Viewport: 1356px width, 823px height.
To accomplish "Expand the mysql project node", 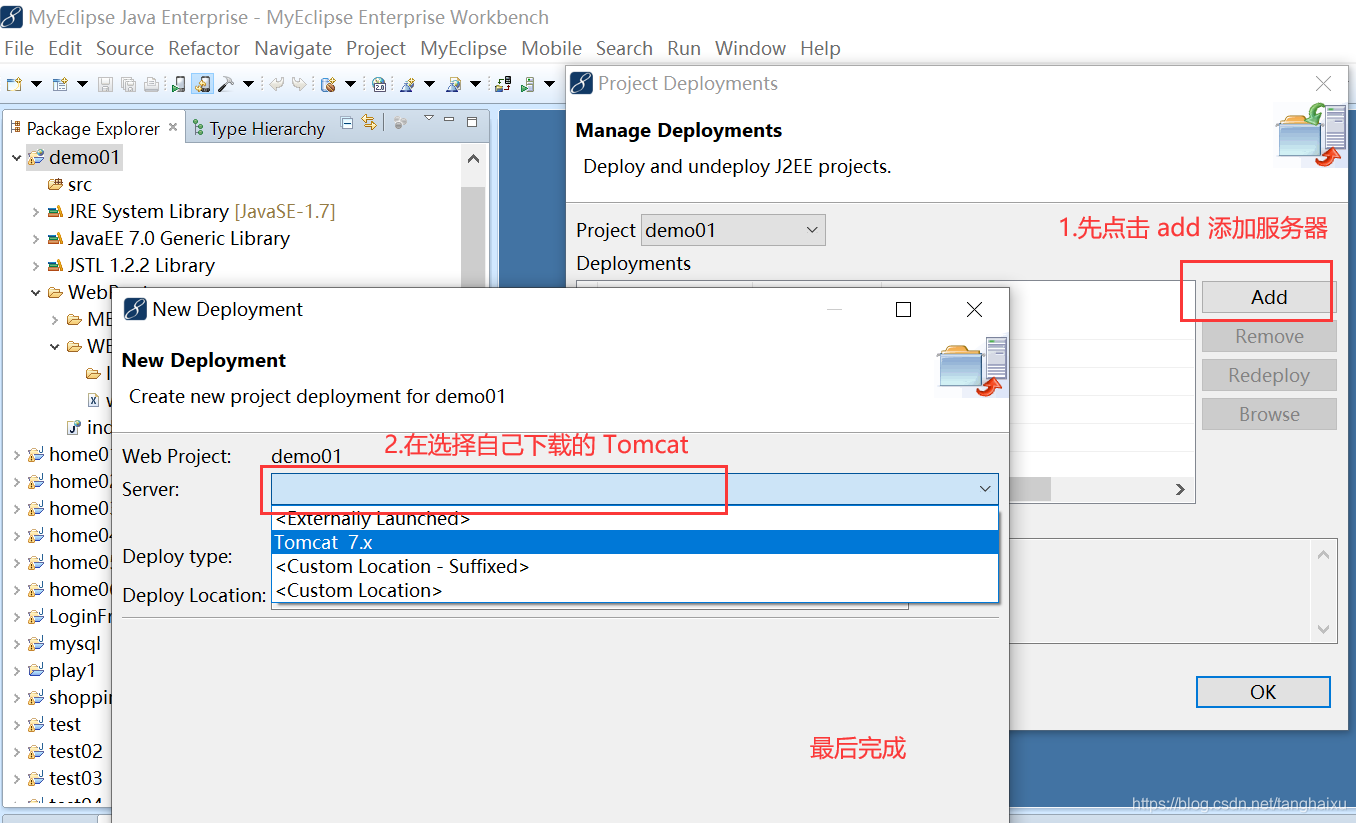I will 17,644.
